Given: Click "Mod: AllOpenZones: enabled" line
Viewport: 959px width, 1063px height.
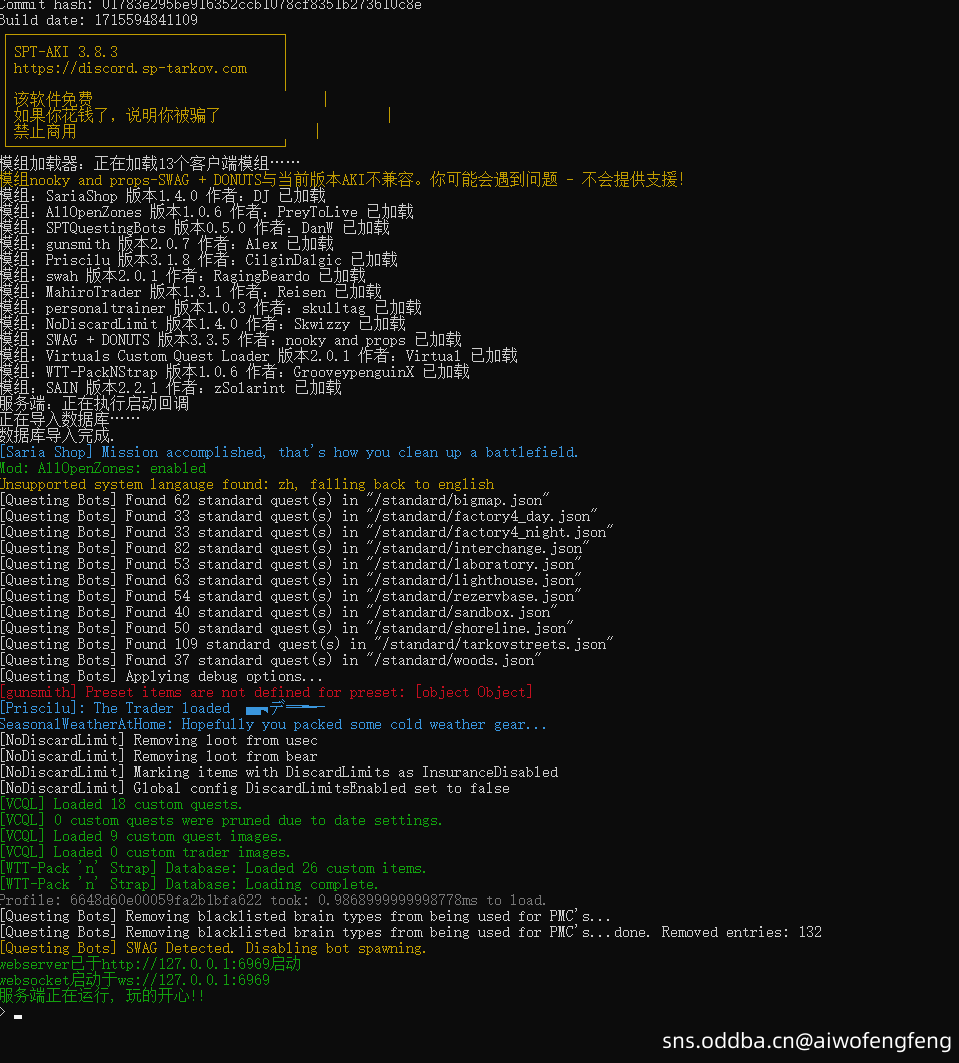Looking at the screenshot, I should [x=103, y=468].
